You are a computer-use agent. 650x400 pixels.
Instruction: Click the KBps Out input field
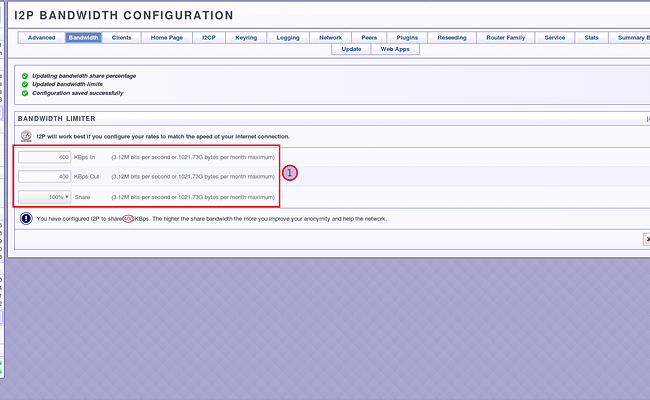click(x=44, y=177)
